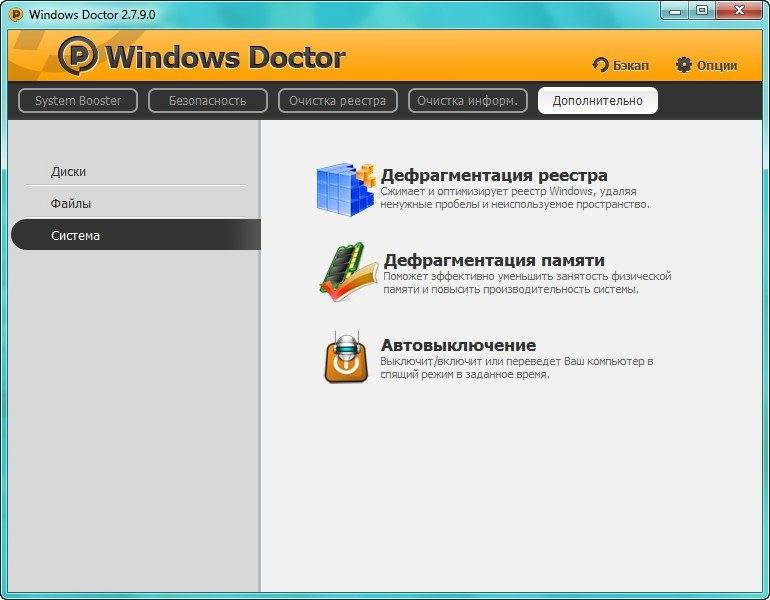Click the auto shutdown power icon

tap(346, 357)
